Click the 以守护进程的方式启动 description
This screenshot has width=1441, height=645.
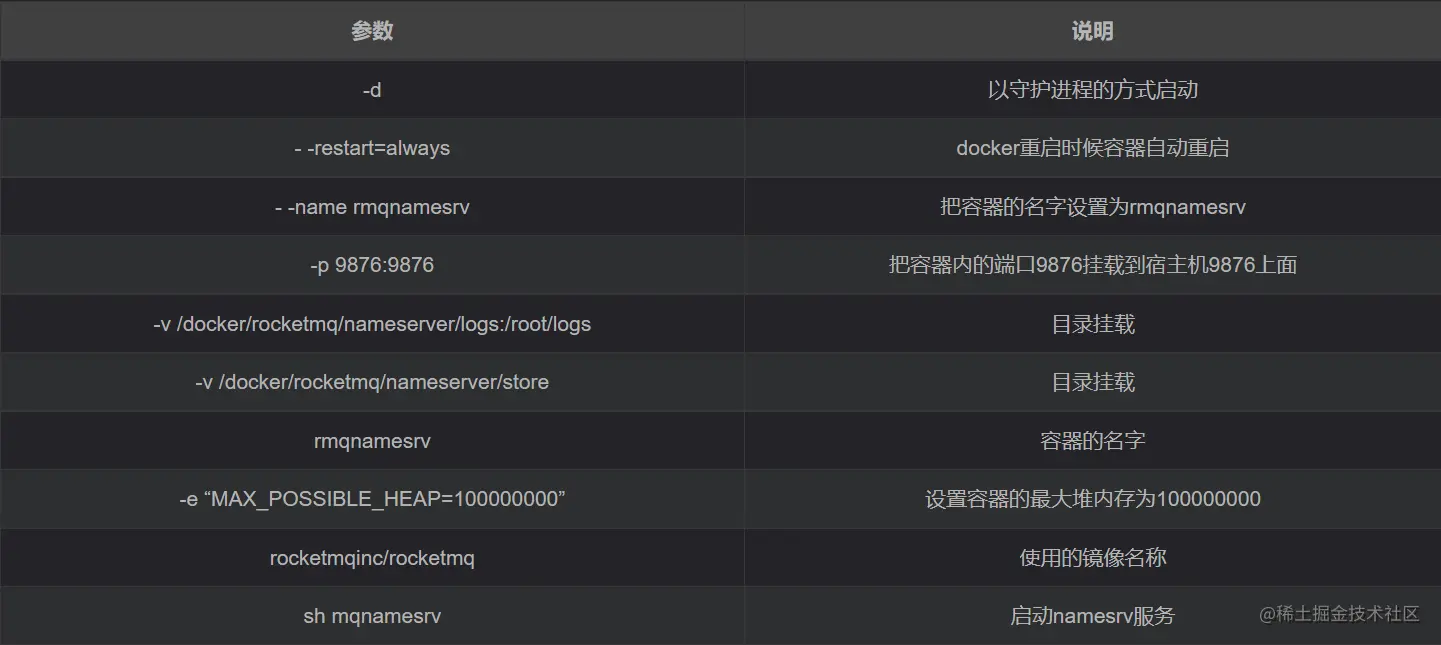click(1092, 90)
